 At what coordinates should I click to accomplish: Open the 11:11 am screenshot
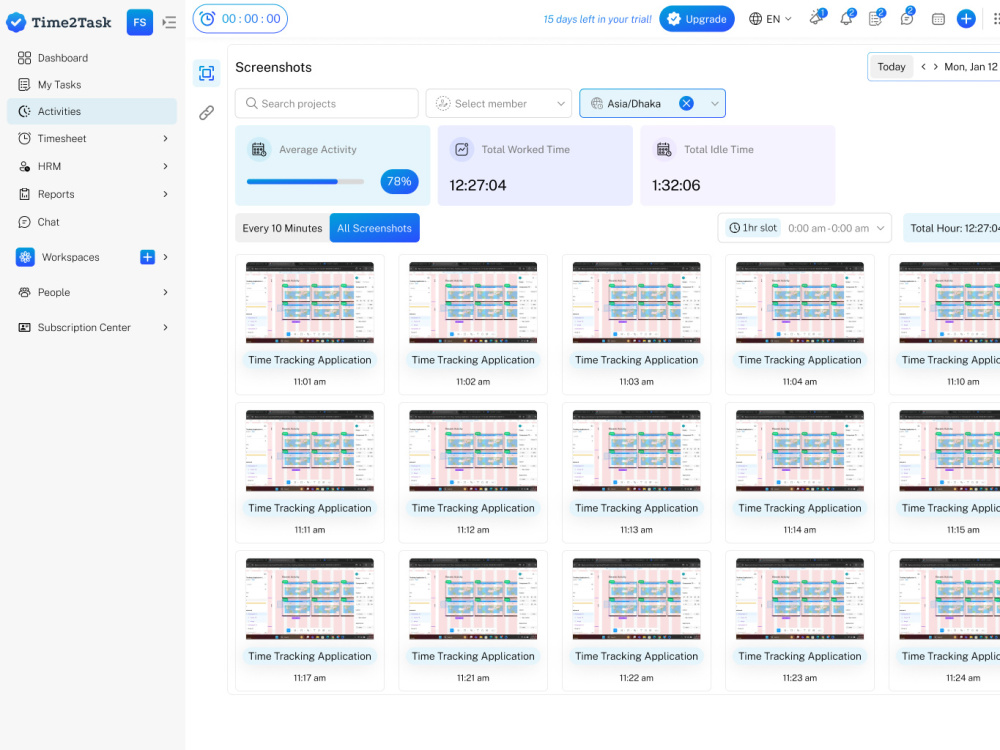coord(310,450)
